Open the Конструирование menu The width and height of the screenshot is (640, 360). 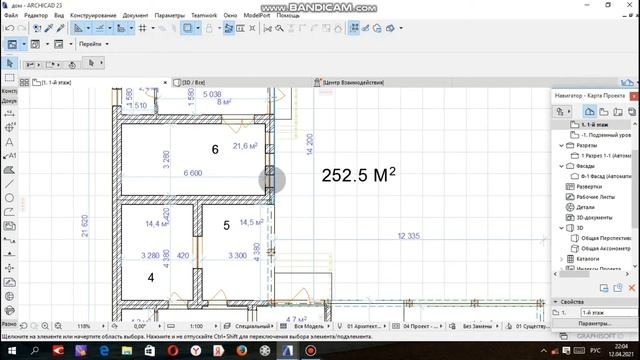[x=93, y=16]
